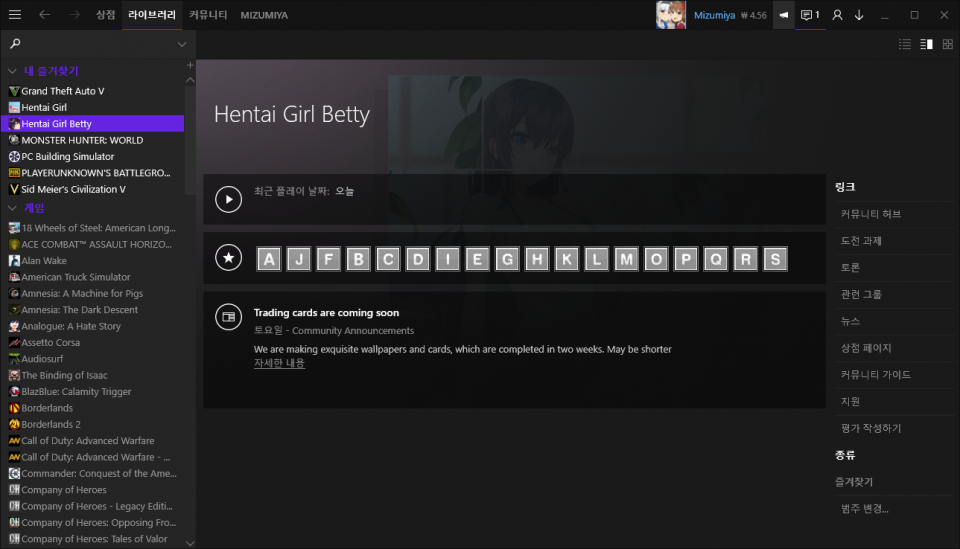Open the 커뮤니티 tab
Screen dimensions: 960x549
208,15
